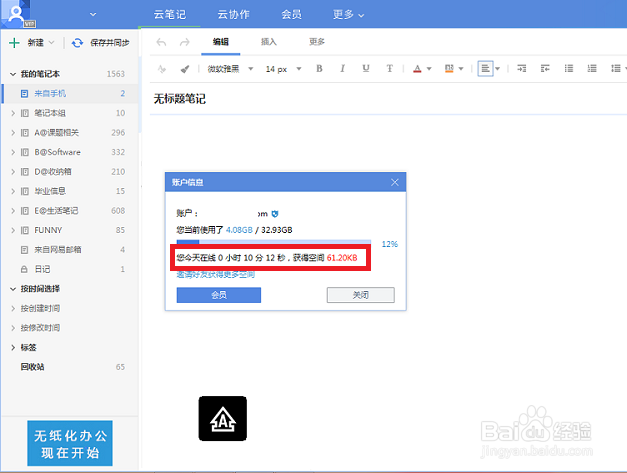Open the account dropdown arrow

(93, 14)
